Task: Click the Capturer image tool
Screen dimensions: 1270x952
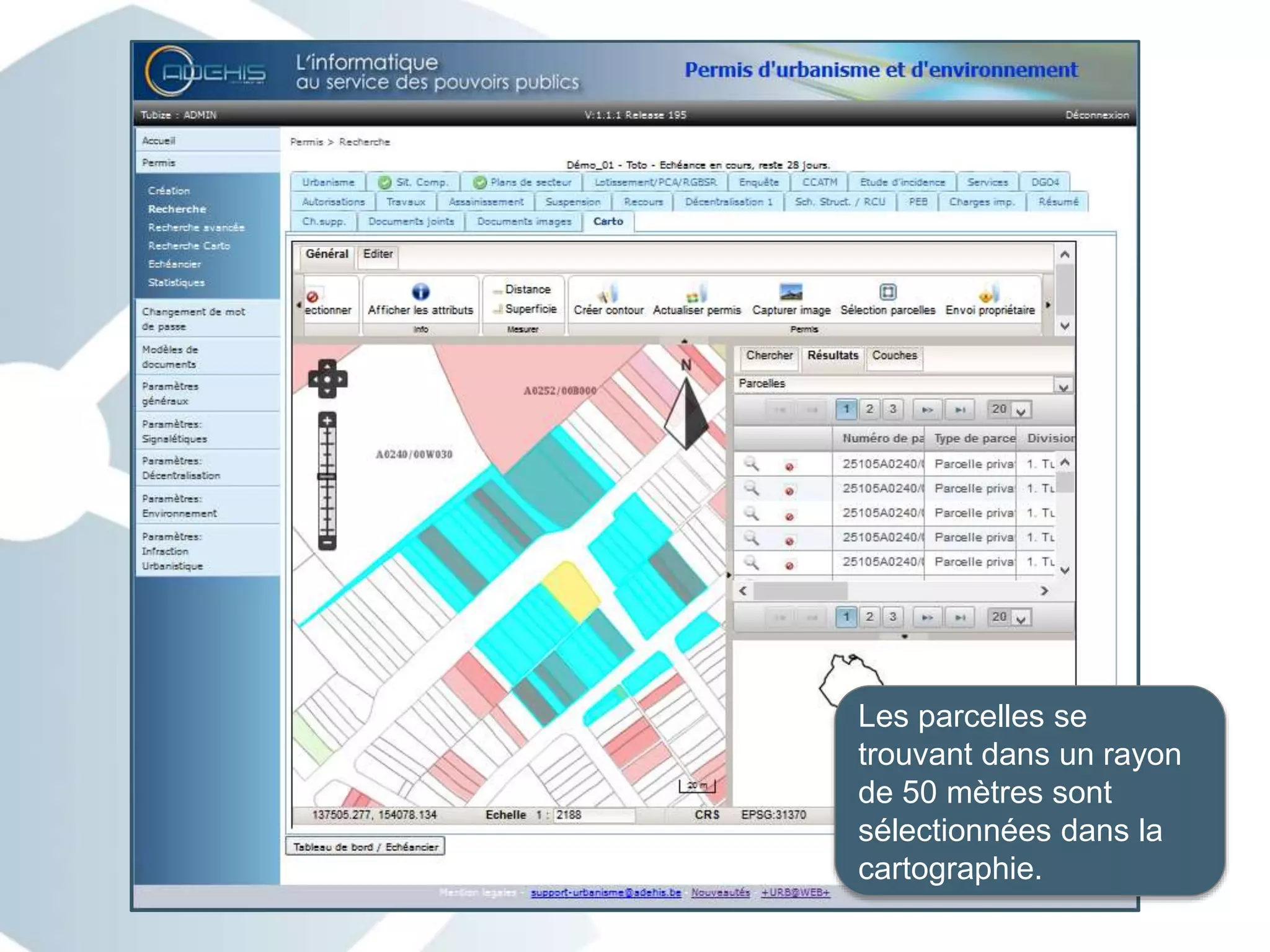Action: [x=791, y=291]
